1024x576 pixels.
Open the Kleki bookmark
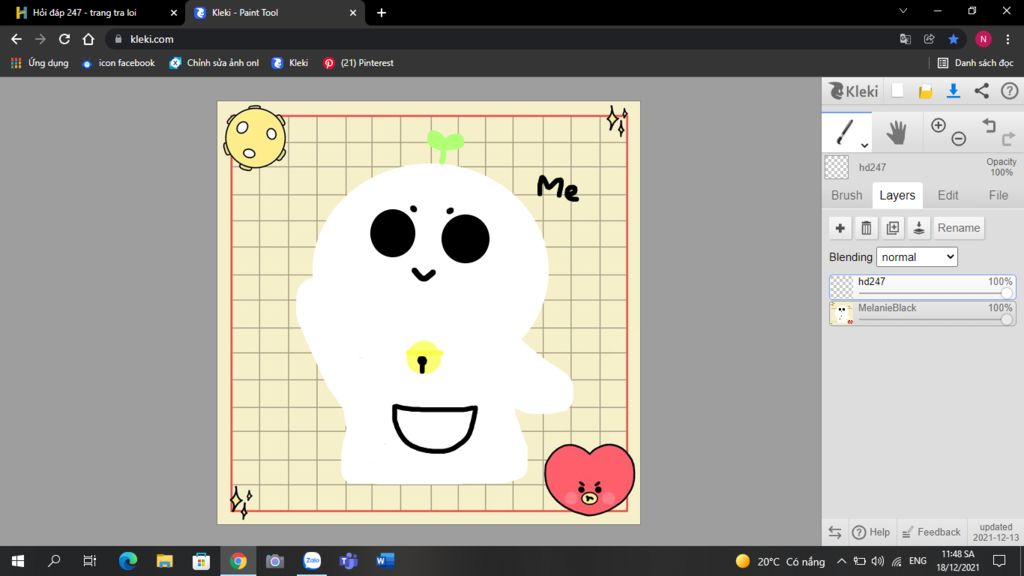click(x=289, y=63)
